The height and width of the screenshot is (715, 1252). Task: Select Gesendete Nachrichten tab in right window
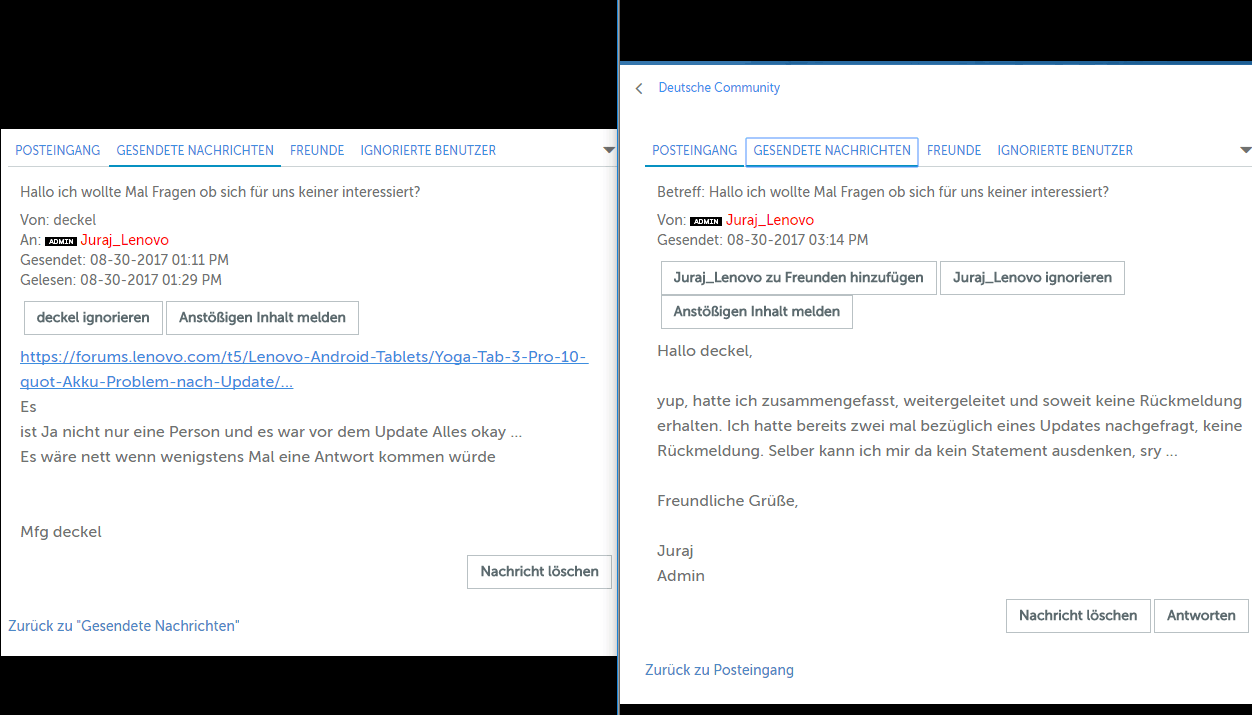832,151
